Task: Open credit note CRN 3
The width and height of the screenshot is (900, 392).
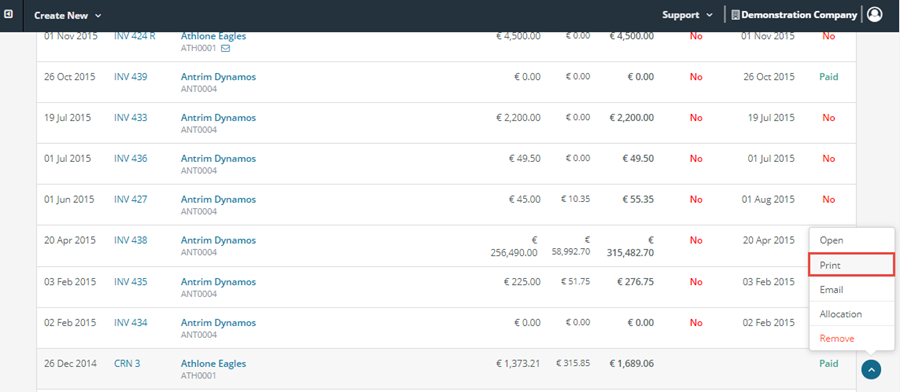Action: pyautogui.click(x=127, y=363)
